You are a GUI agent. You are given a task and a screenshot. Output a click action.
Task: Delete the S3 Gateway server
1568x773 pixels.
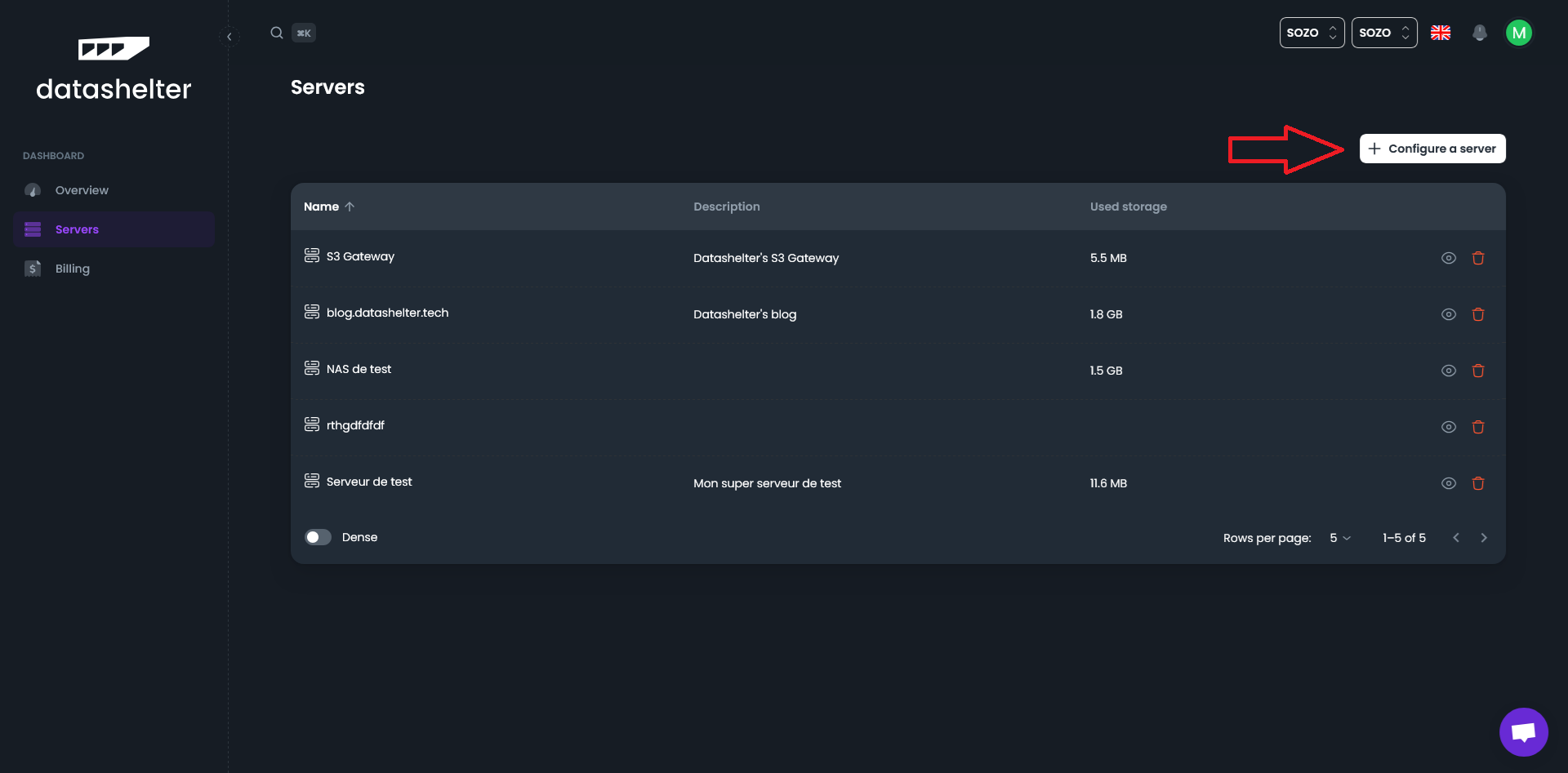(1477, 258)
